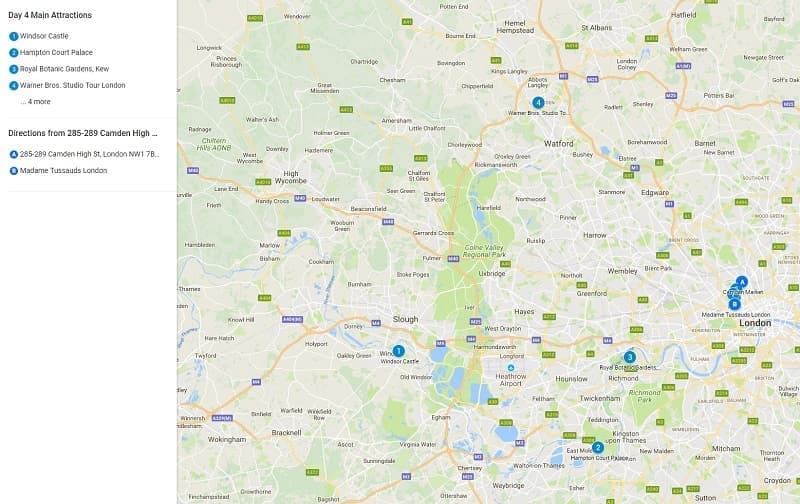Open Day 4 Main Attractions layer heading
Image resolution: width=800 pixels, height=504 pixels.
coord(50,15)
